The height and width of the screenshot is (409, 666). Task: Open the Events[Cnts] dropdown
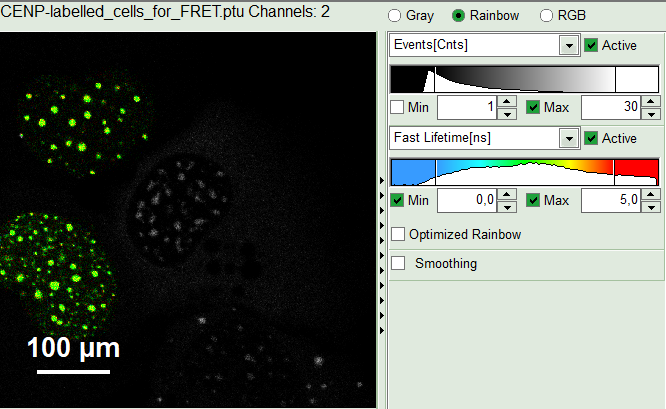coord(569,45)
